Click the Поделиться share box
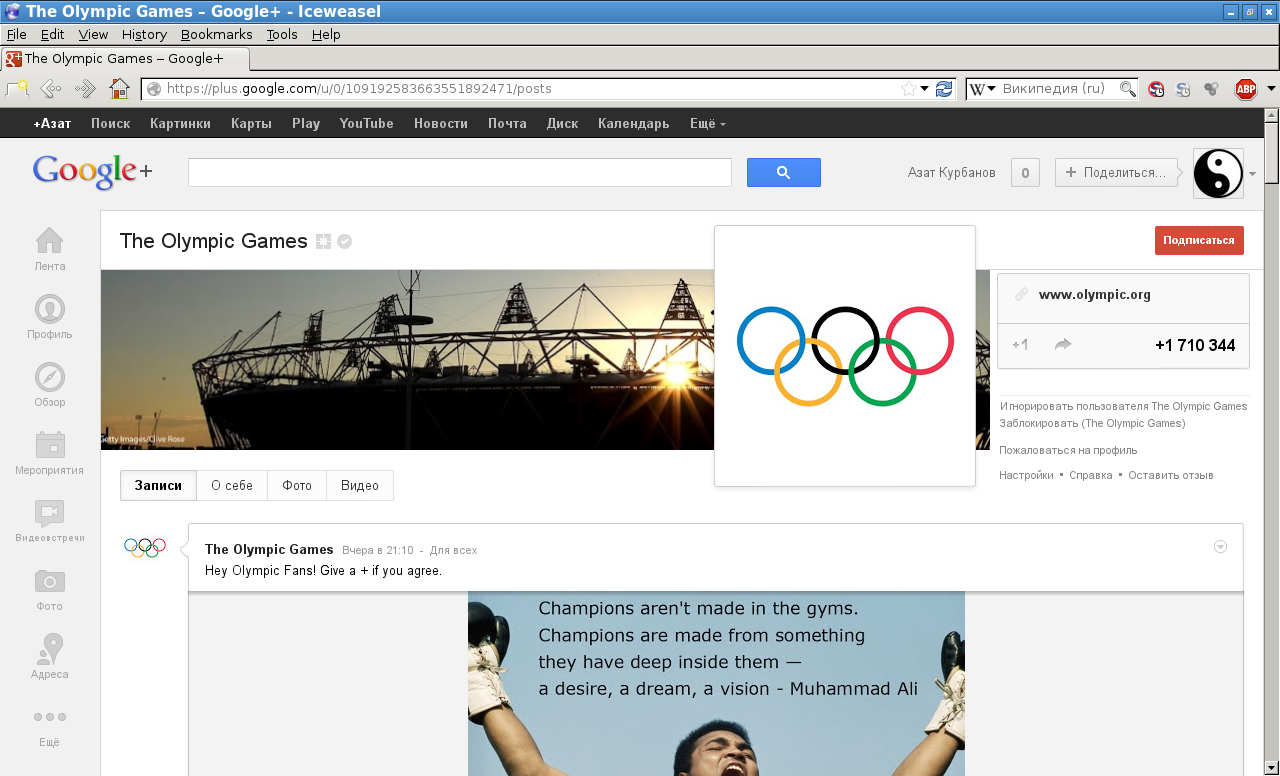The width and height of the screenshot is (1280, 776). coord(1116,172)
